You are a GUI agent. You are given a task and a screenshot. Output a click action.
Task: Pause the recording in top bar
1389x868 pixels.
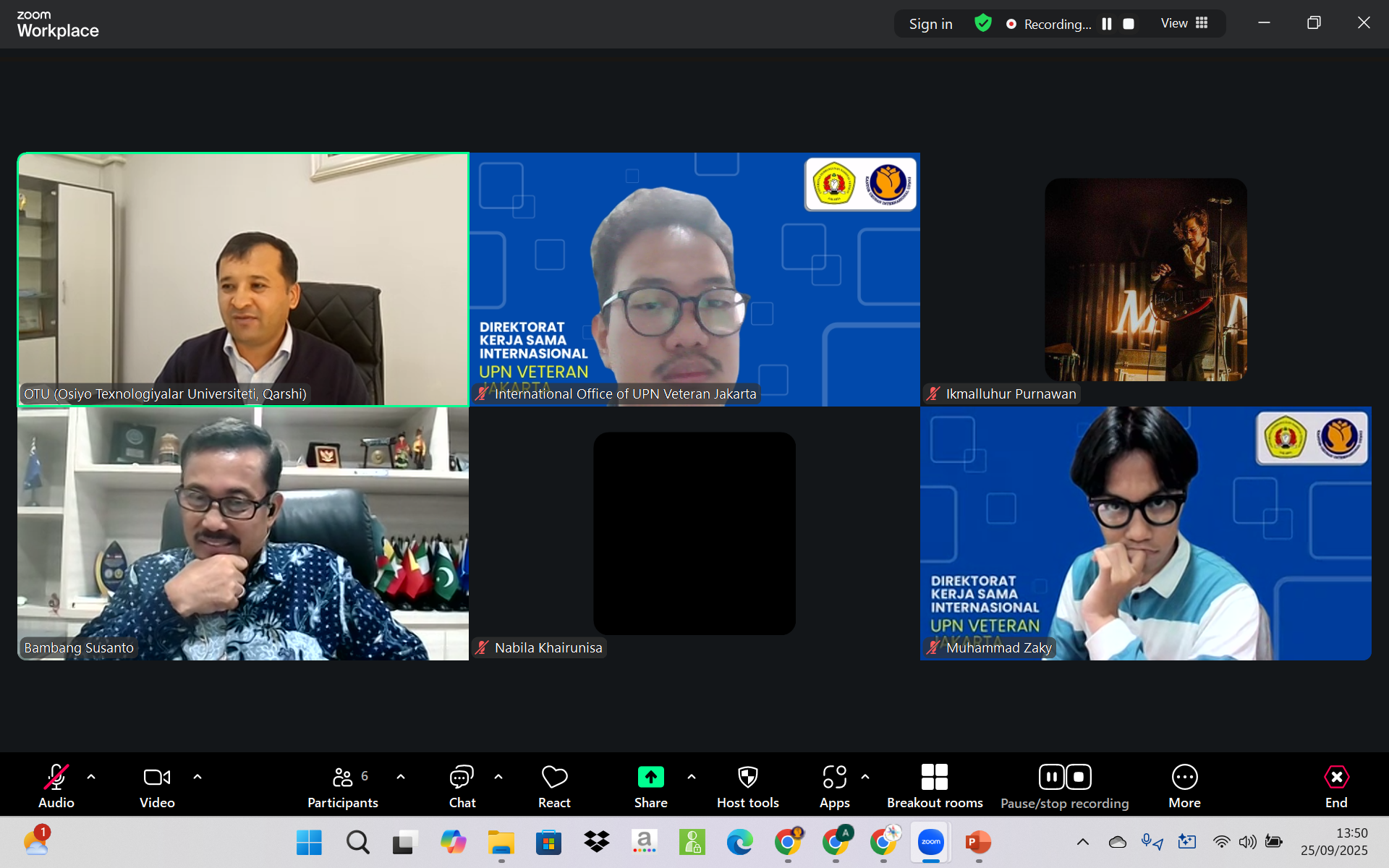click(x=1106, y=24)
